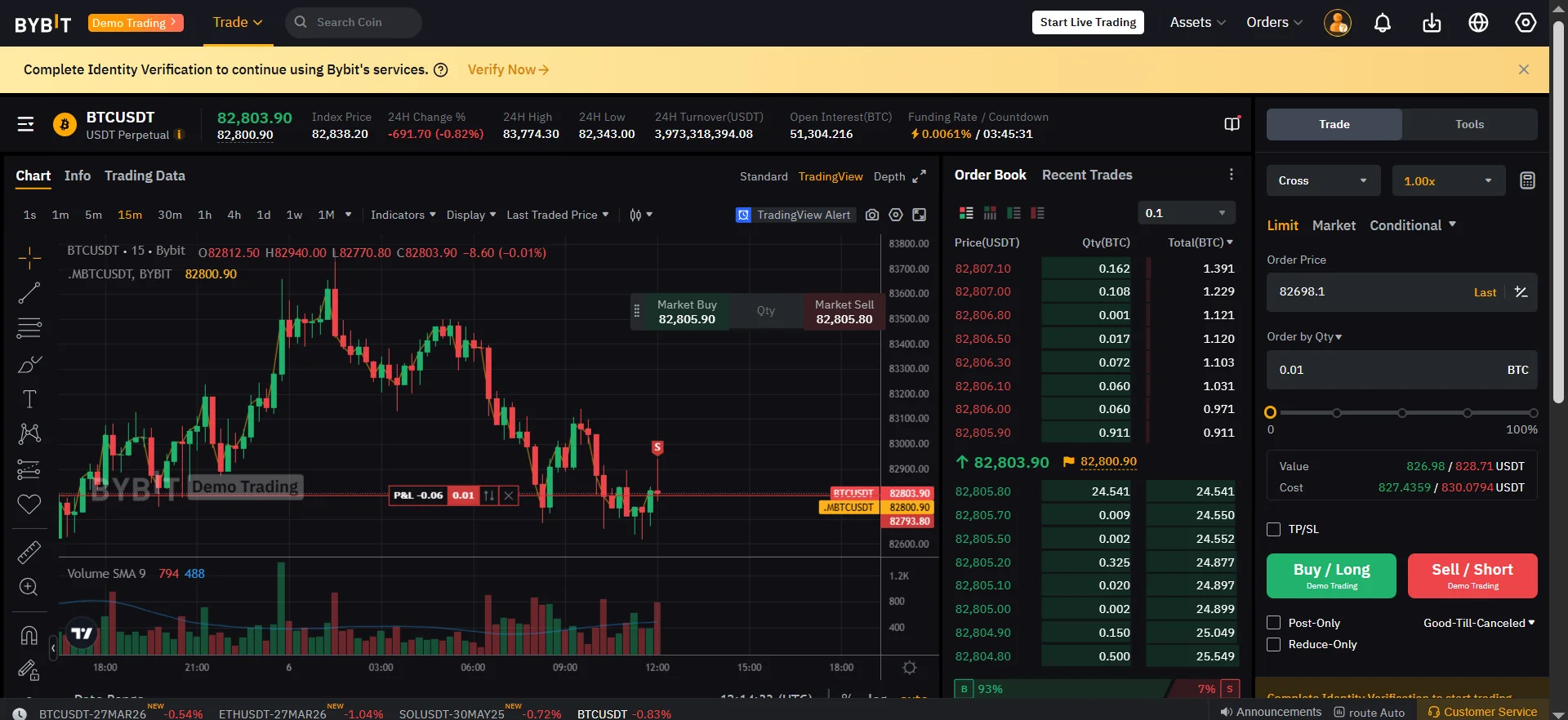
Task: Click the Verify Now link
Action: pyautogui.click(x=508, y=69)
